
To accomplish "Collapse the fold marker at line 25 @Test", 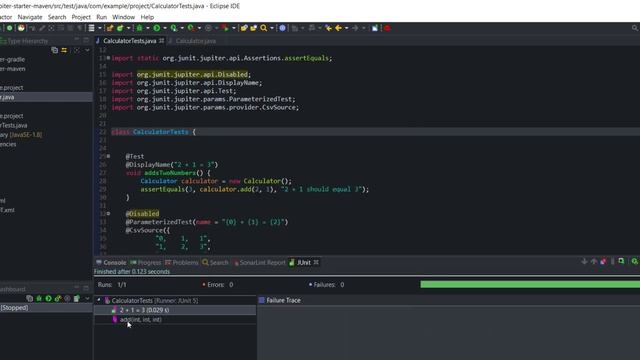I will (x=108, y=156).
